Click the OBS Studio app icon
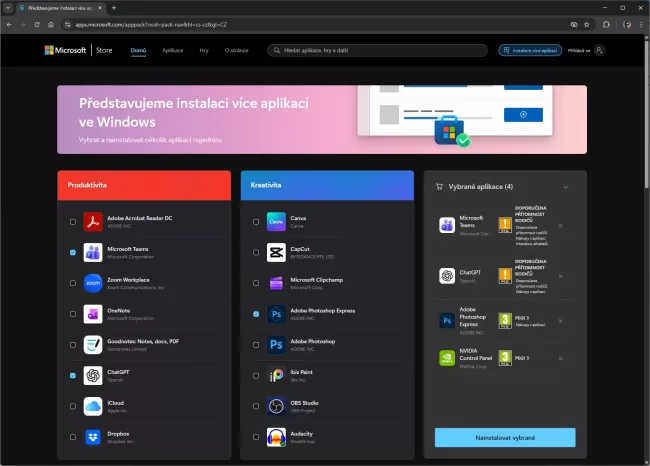Viewport: 650px width, 466px height. [x=276, y=406]
